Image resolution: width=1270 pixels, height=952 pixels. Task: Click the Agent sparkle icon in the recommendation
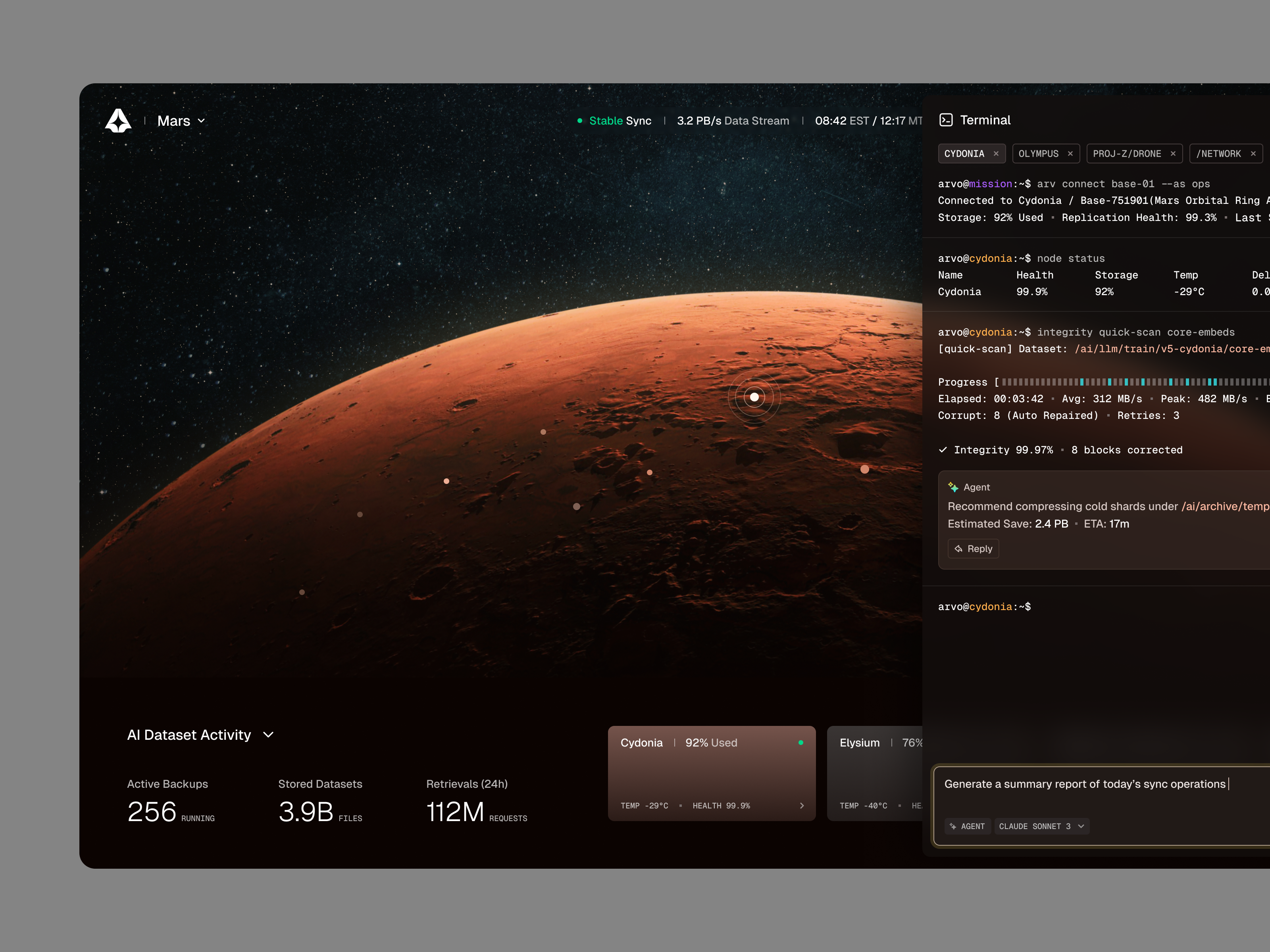point(953,487)
